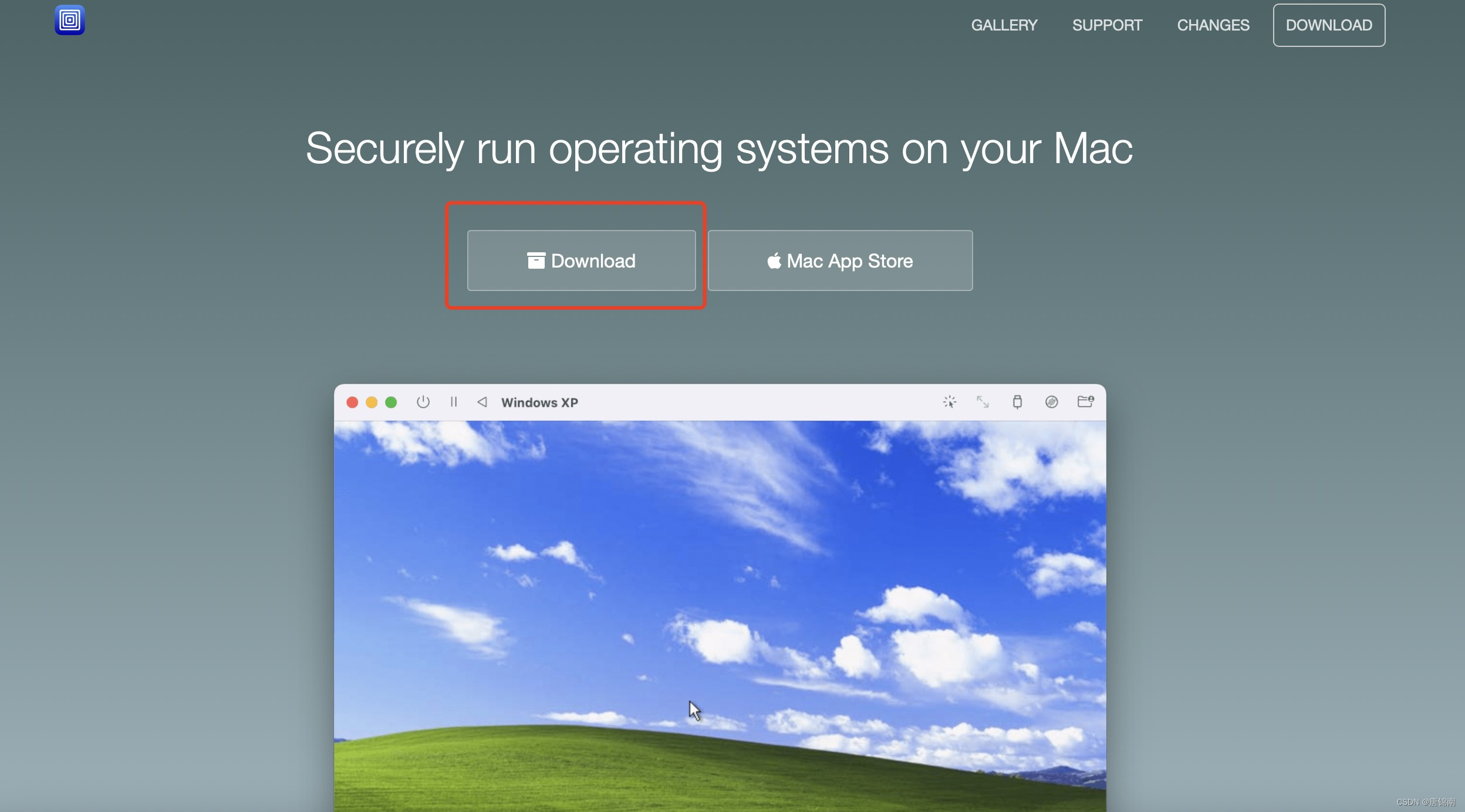Pause the Windows XP virtual machine
Viewport: 1465px width, 812px height.
tap(453, 402)
